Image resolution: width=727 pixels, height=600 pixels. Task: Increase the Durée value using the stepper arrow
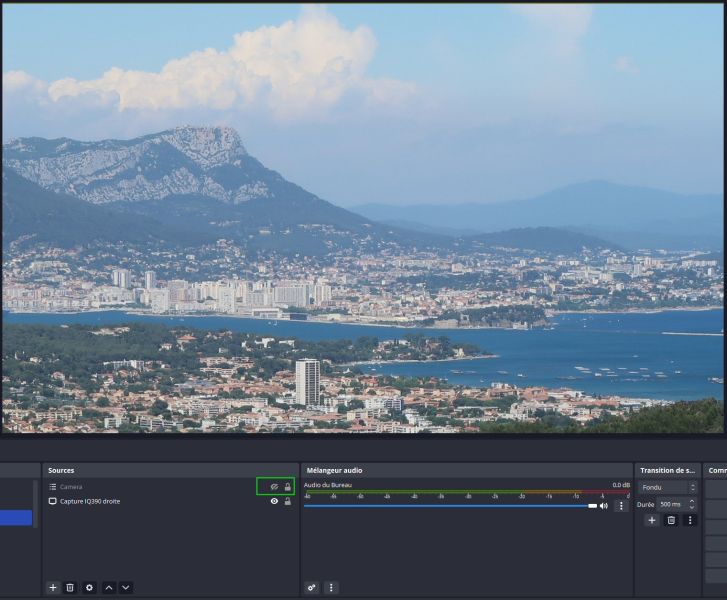692,501
